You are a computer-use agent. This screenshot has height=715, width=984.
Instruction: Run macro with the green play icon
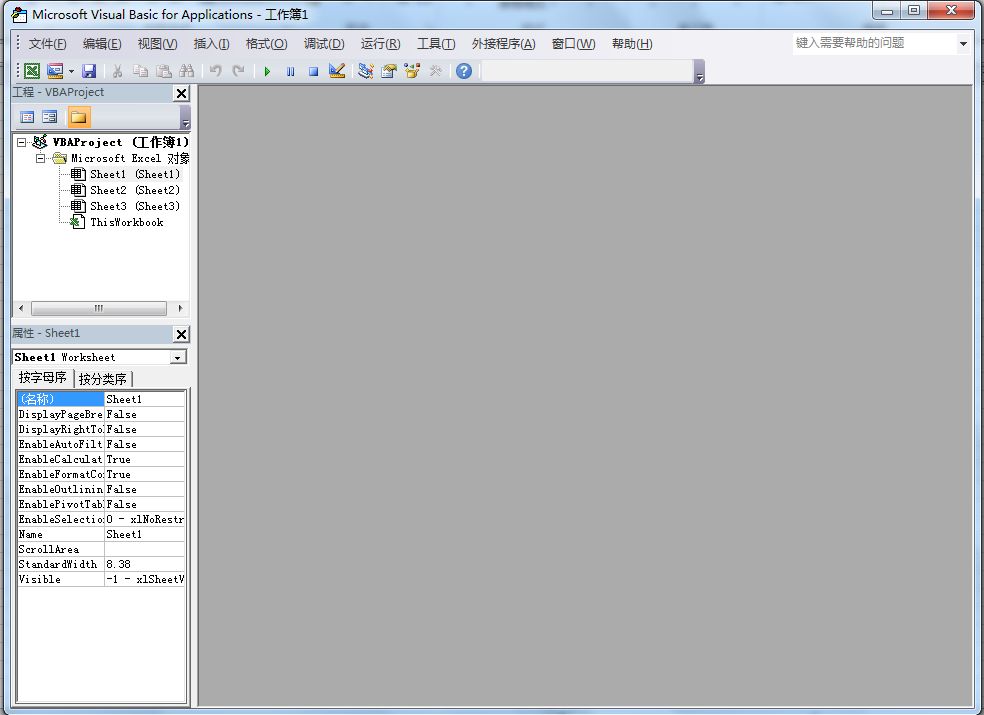(267, 72)
